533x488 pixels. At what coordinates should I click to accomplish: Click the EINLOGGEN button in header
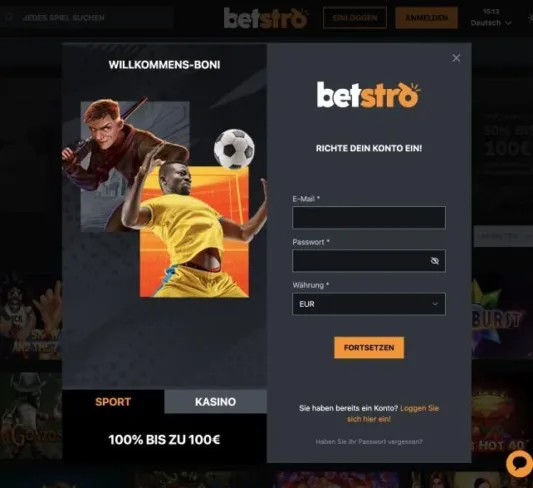[x=355, y=18]
